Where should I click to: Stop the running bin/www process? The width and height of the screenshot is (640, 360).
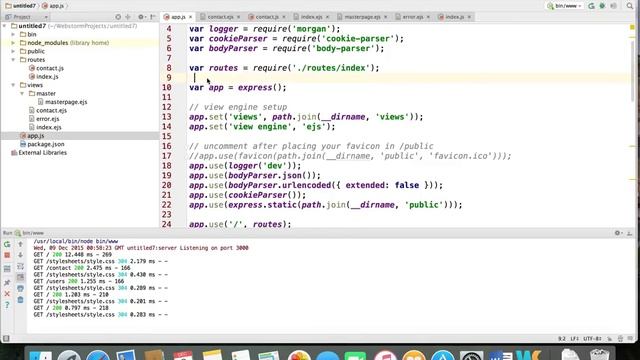click(x=7, y=256)
